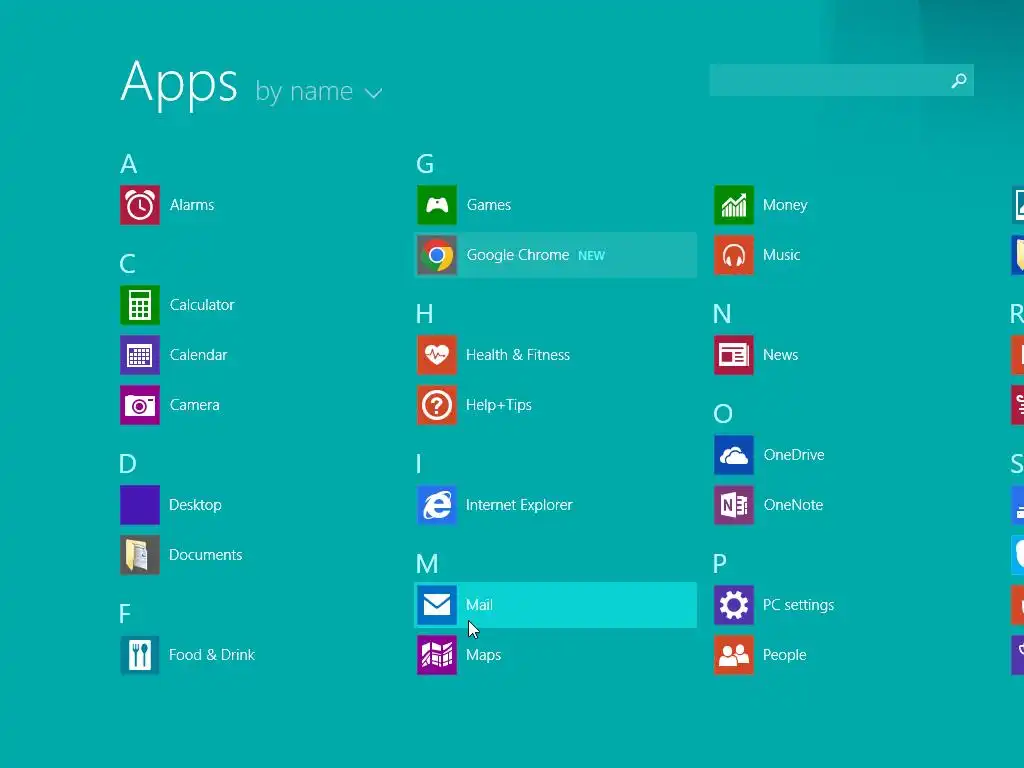
Task: Launch the Google Chrome icon
Action: [x=437, y=255]
